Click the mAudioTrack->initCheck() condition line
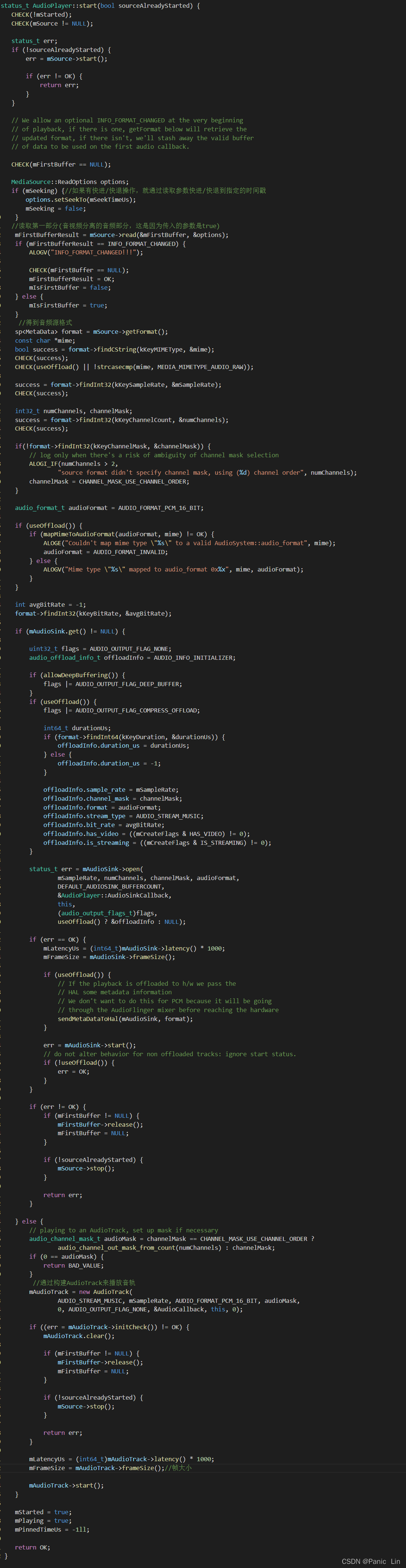This screenshot has width=406, height=1568. pos(109,1327)
